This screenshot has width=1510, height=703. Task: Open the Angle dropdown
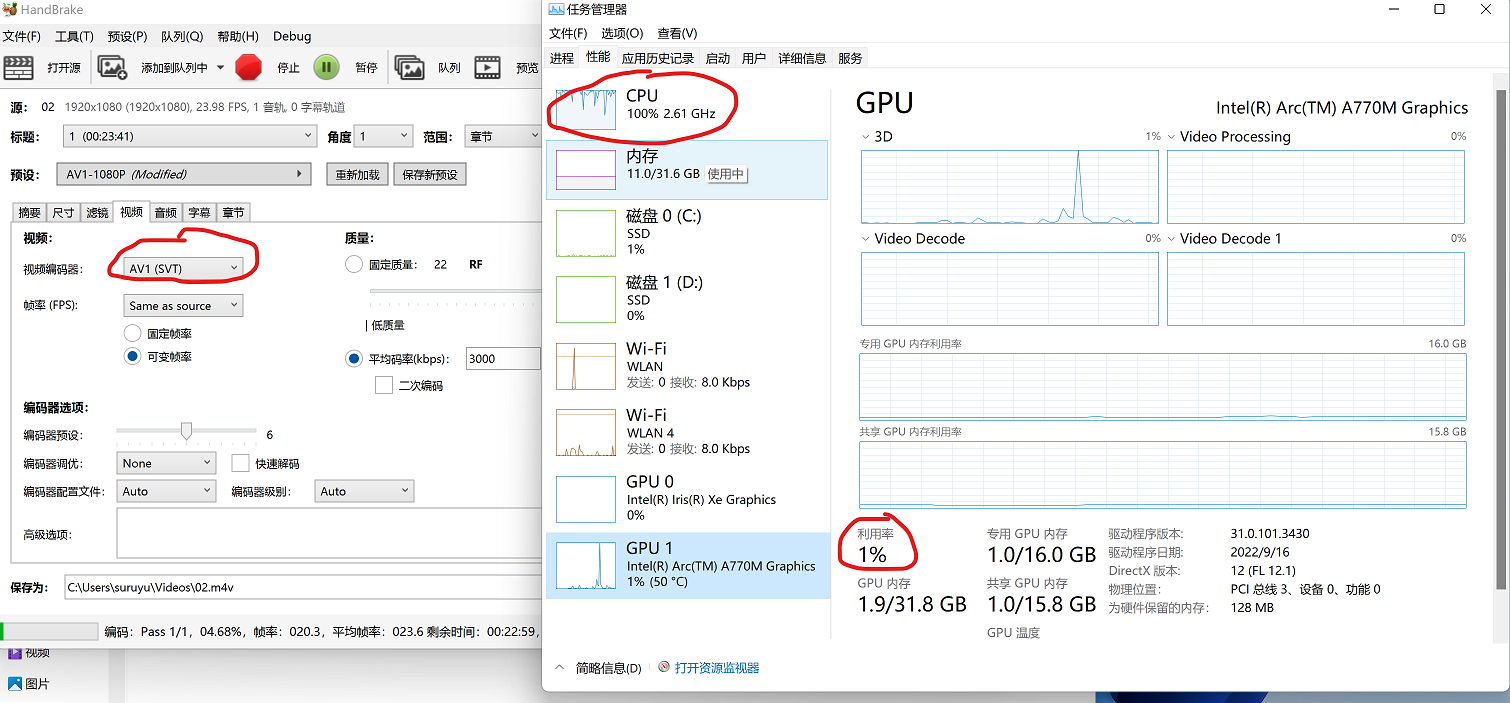[384, 136]
